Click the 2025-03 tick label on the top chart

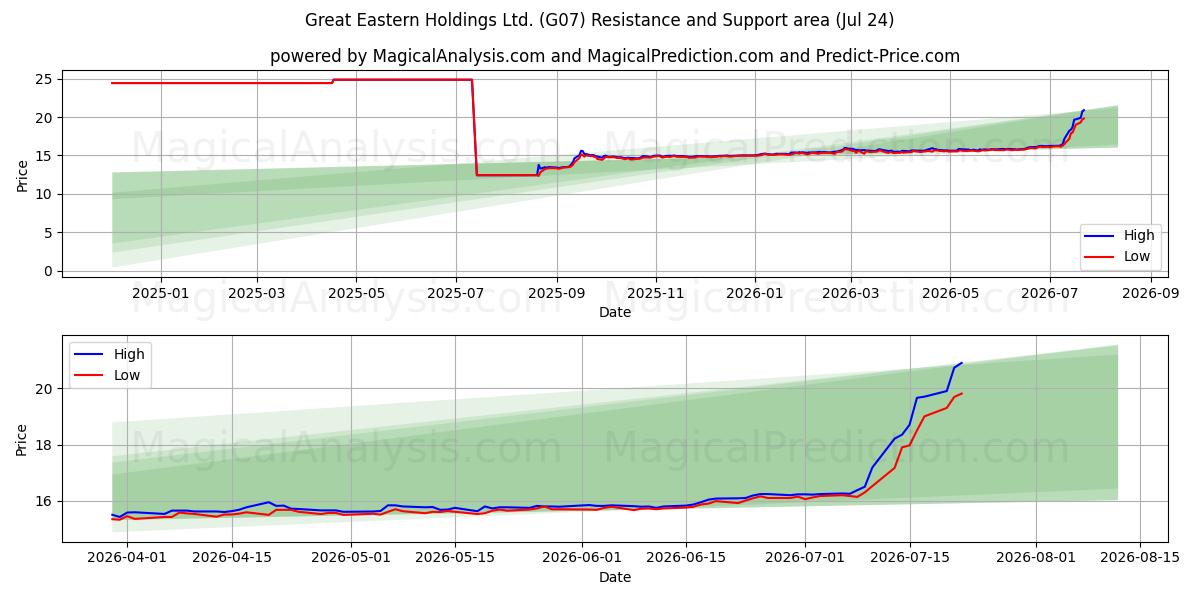[x=257, y=293]
